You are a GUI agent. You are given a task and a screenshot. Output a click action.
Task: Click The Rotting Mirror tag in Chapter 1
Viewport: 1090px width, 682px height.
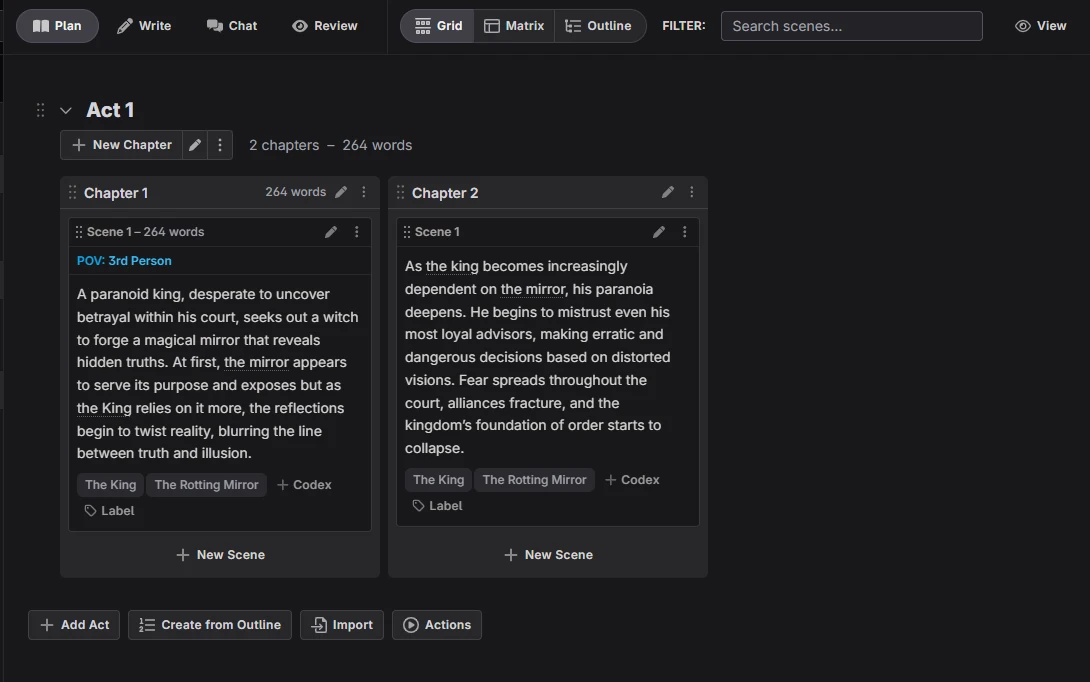click(206, 485)
